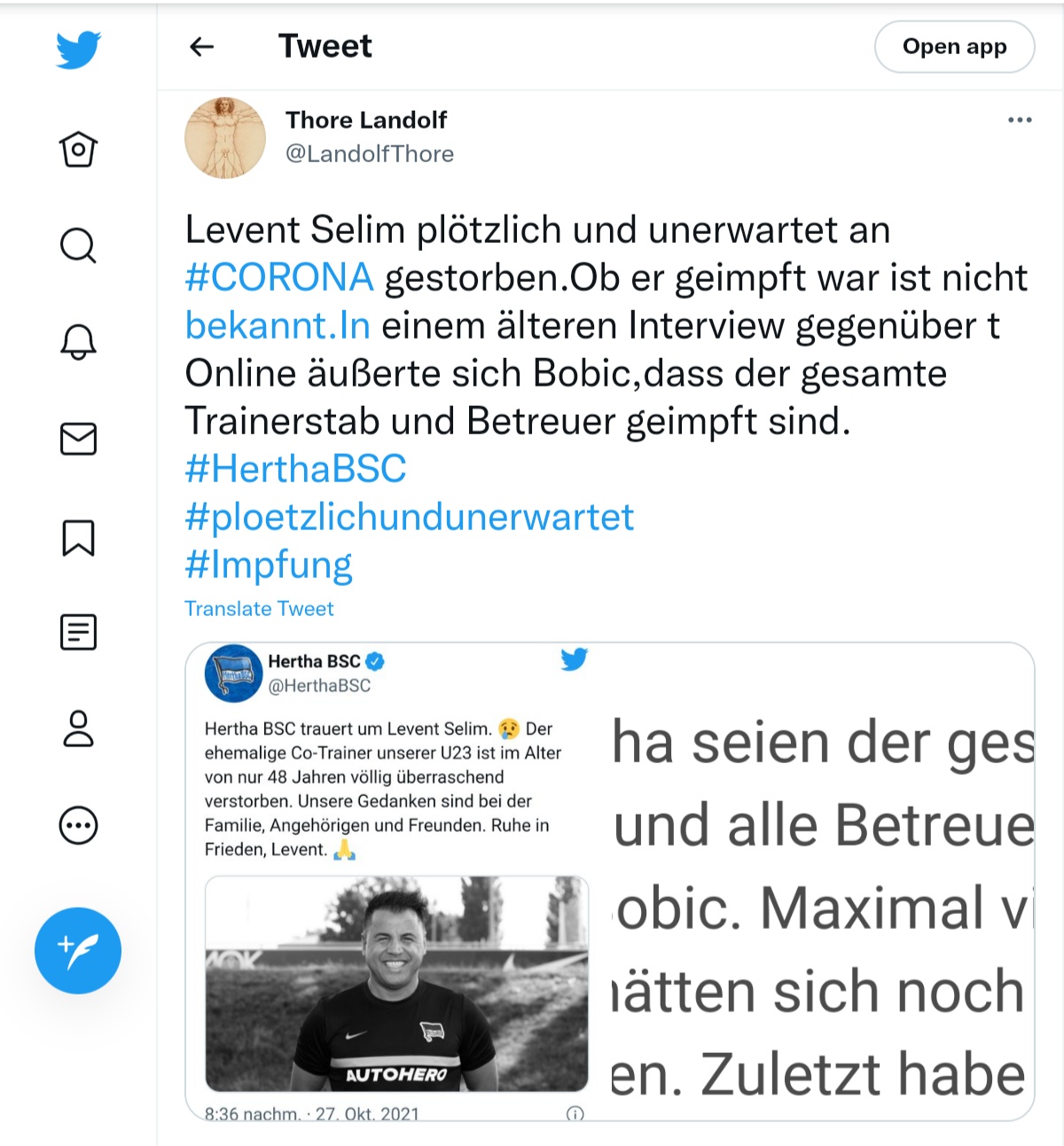
Task: Click the info icon in embedded tweet
Action: pos(575,1113)
